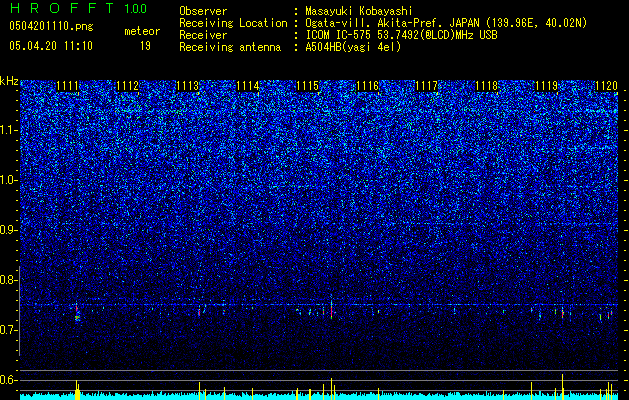Click the 1112 time marker

(127, 86)
